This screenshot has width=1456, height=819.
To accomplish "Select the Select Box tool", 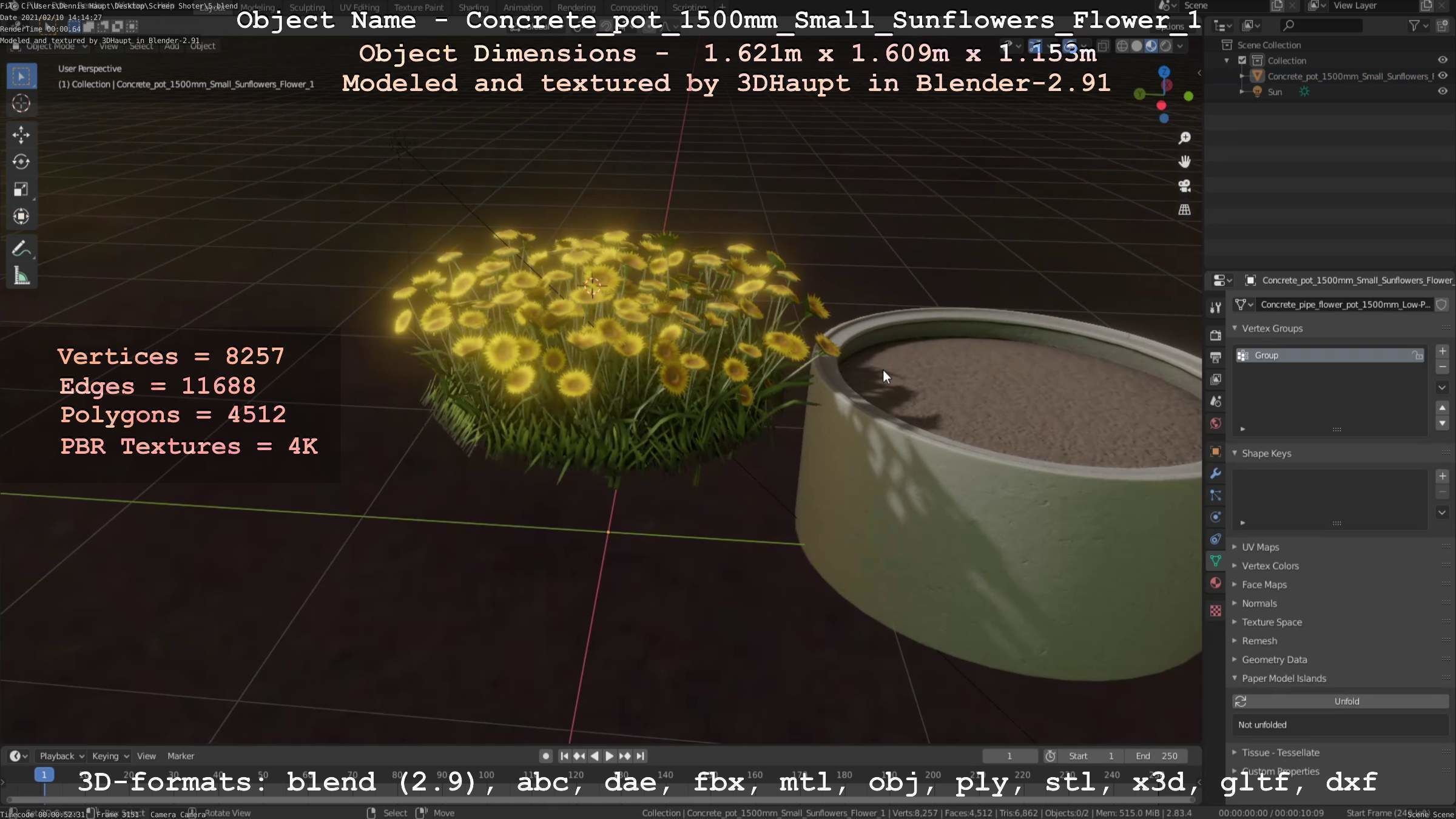I will [21, 76].
